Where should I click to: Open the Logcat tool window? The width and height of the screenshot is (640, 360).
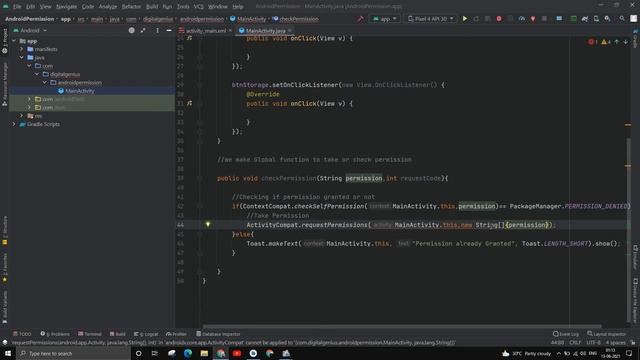[x=146, y=334]
